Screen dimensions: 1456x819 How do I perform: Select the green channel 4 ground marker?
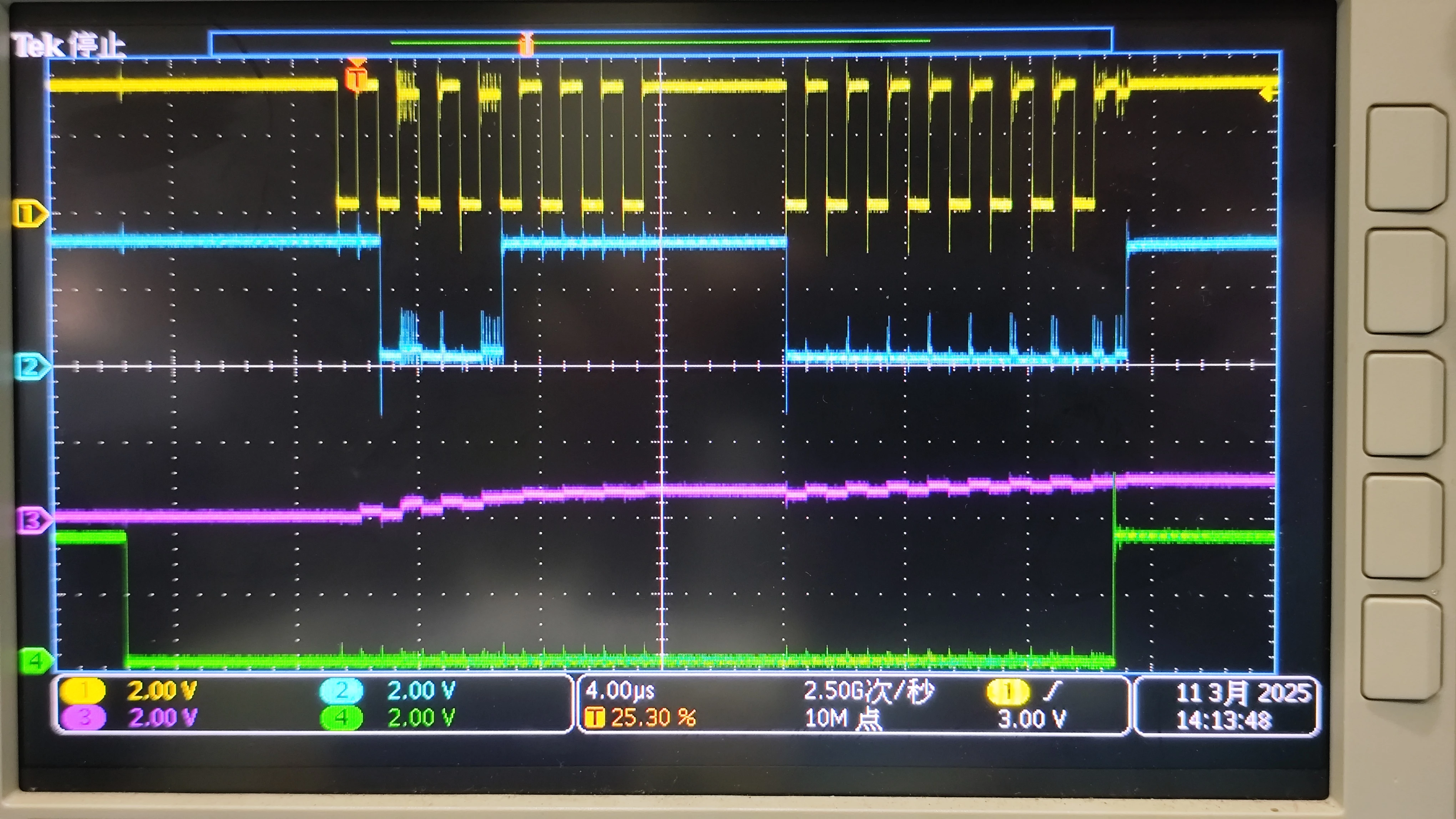click(36, 660)
